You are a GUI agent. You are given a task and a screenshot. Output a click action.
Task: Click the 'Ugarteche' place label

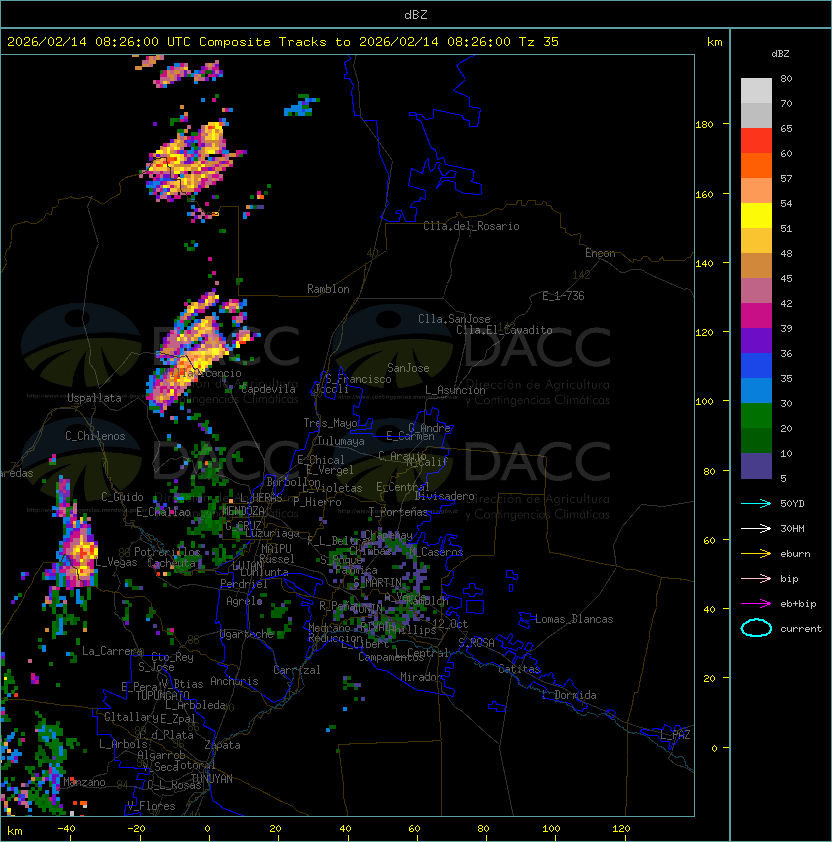coord(247,634)
